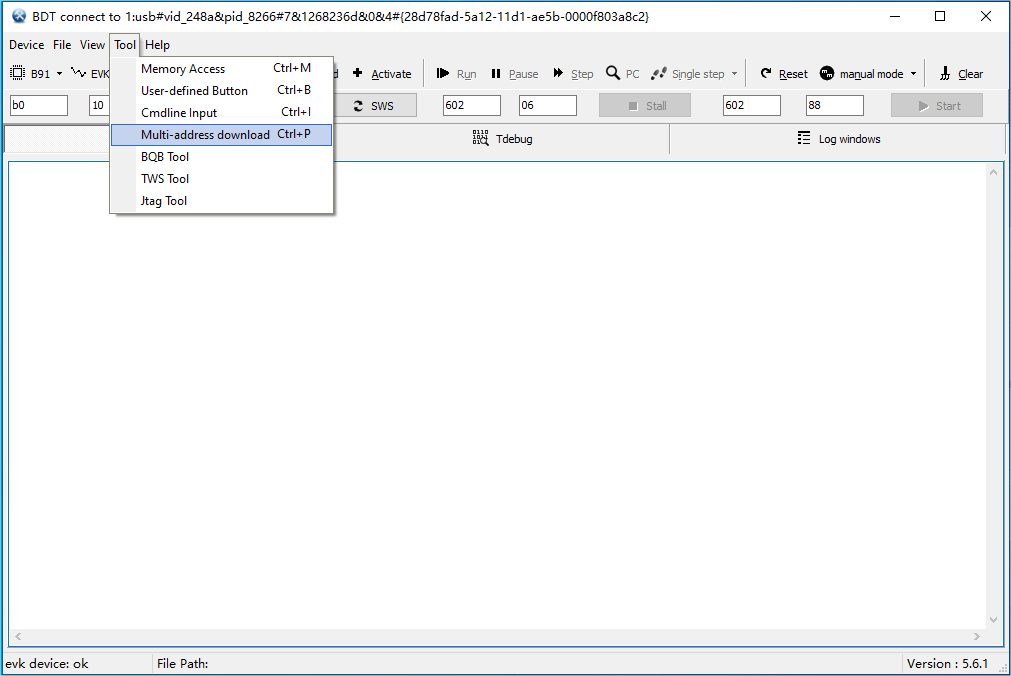Viewport: 1011px width, 676px height.
Task: Open the BQB Tool
Action: (222, 157)
